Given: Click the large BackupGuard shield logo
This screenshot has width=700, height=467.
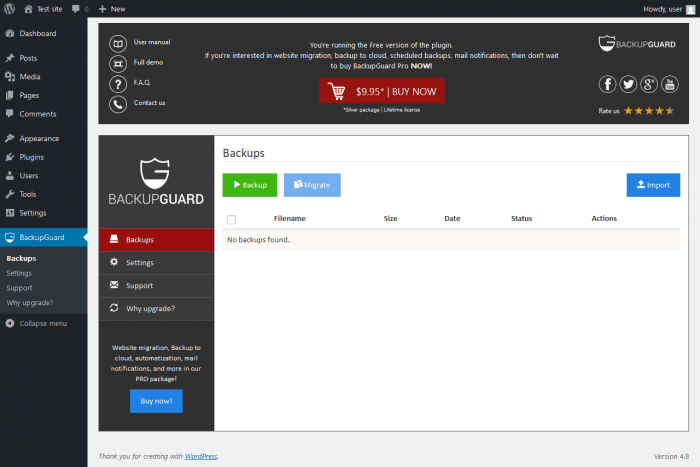Looking at the screenshot, I should pos(156,181).
